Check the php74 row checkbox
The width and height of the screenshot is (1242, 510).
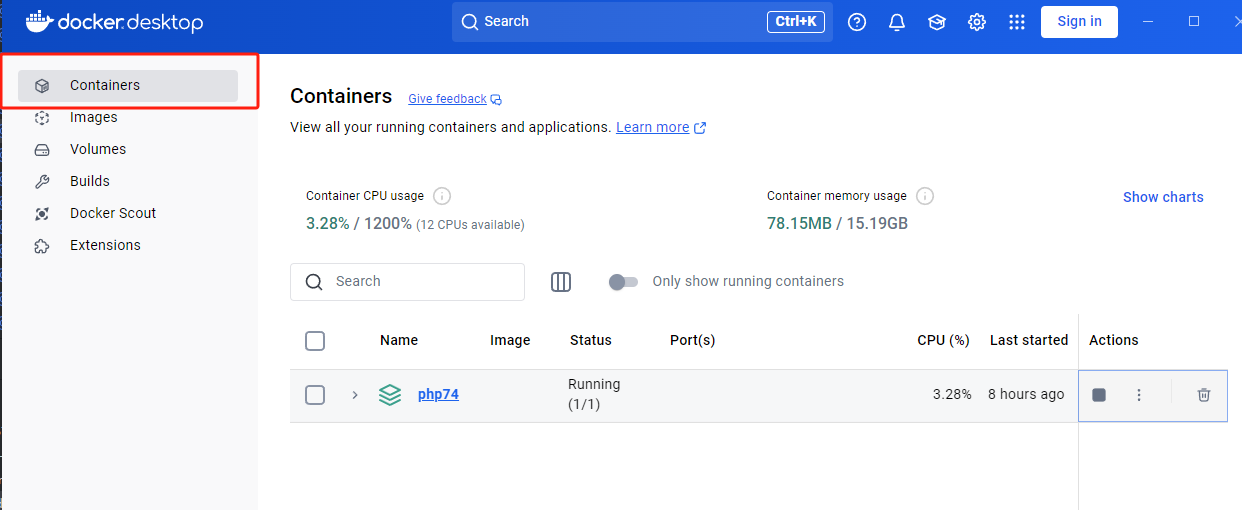click(315, 395)
